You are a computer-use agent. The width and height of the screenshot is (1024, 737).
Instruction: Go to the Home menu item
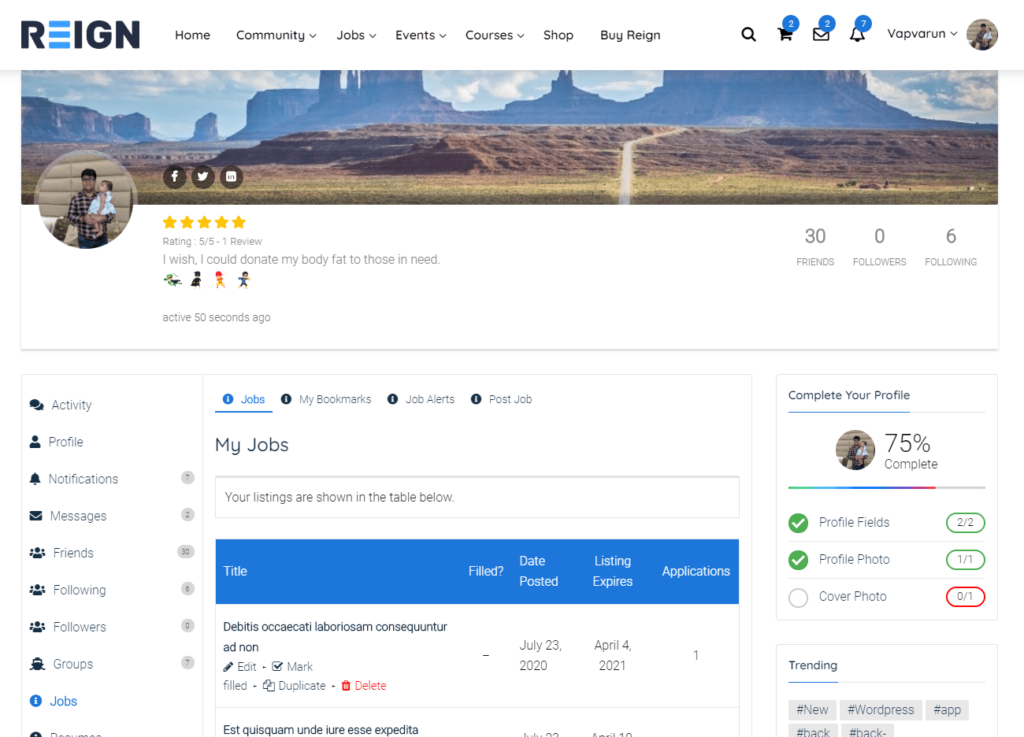coord(193,35)
